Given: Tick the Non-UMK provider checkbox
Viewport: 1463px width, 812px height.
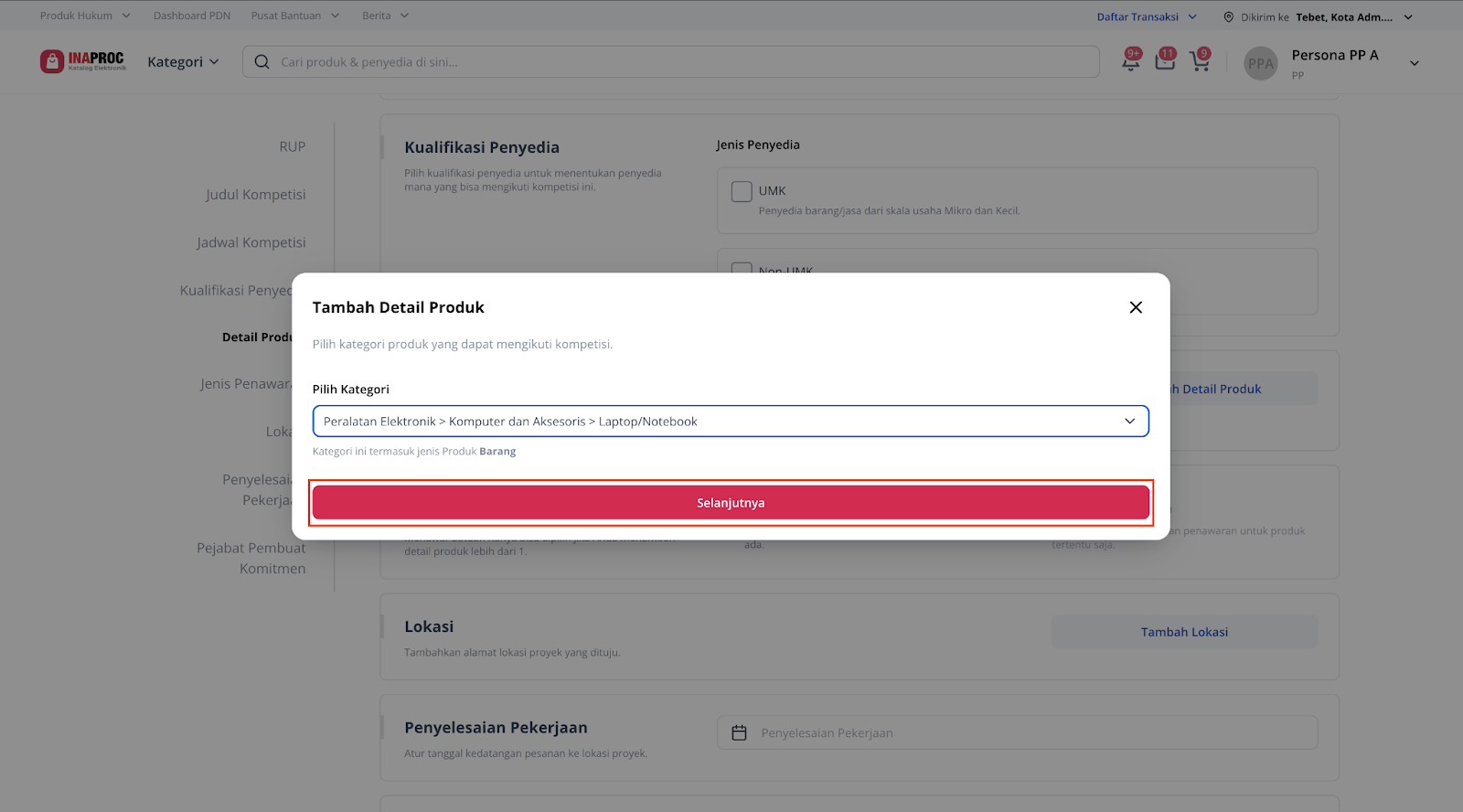Looking at the screenshot, I should tap(742, 269).
